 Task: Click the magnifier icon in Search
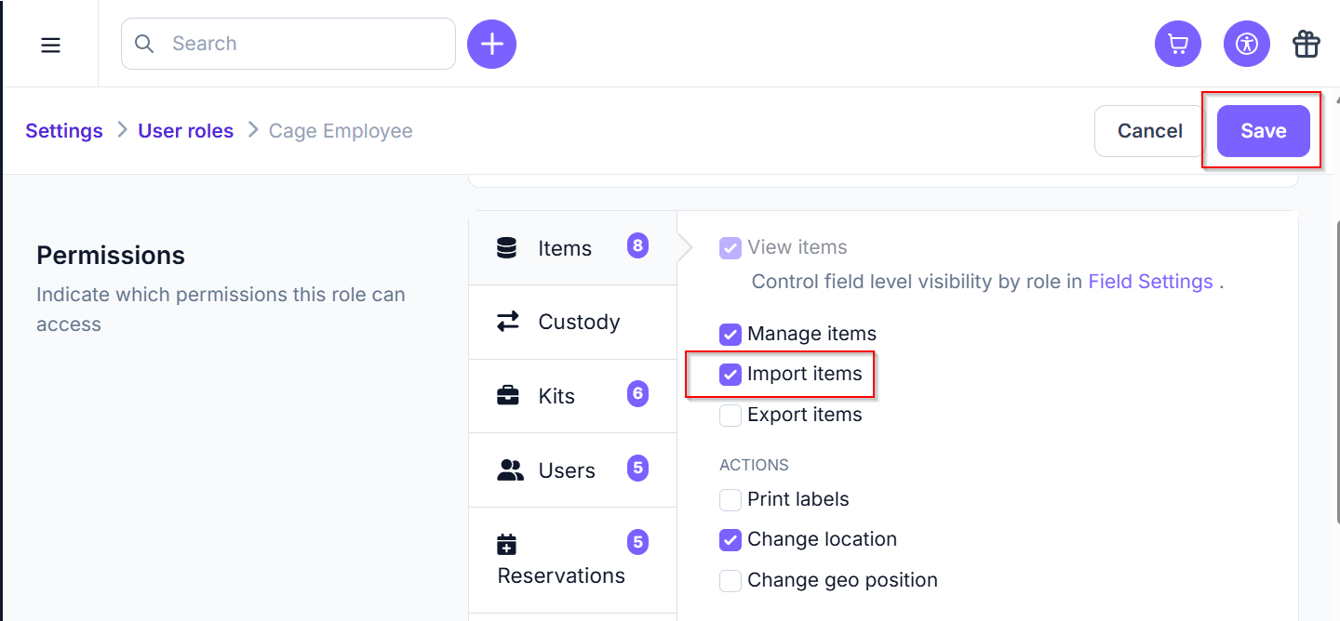145,44
